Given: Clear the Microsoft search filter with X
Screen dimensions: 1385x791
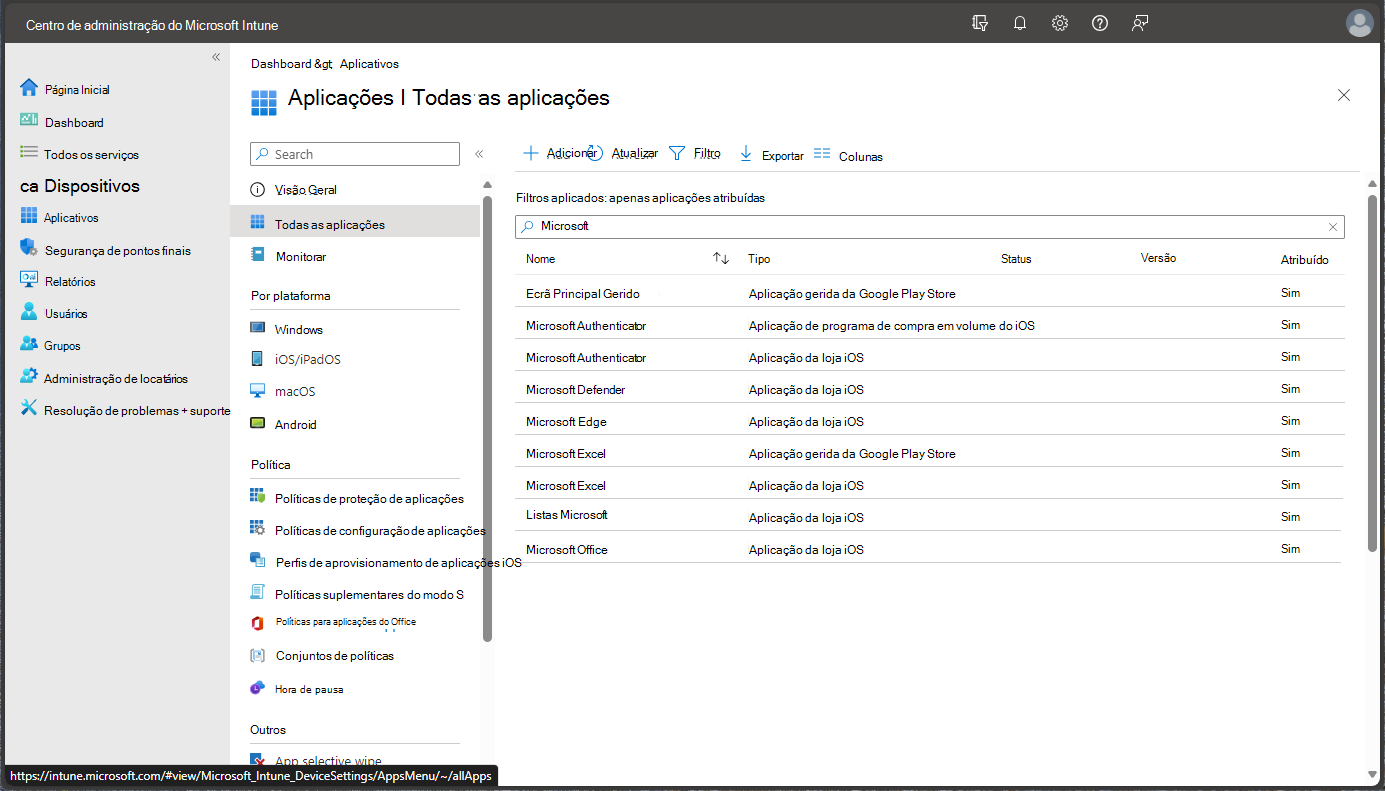Looking at the screenshot, I should click(x=1332, y=227).
